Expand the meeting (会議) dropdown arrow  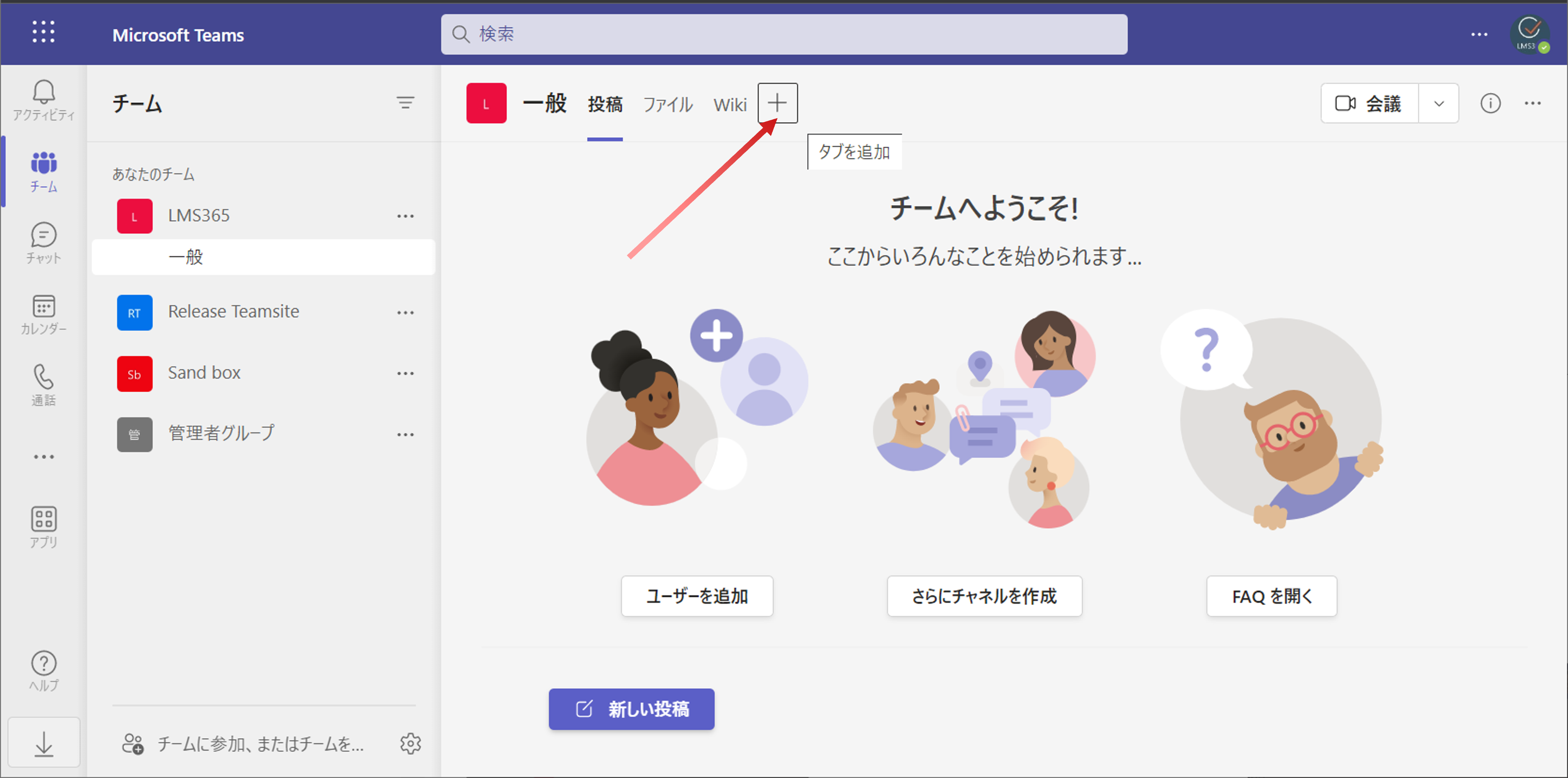point(1438,103)
